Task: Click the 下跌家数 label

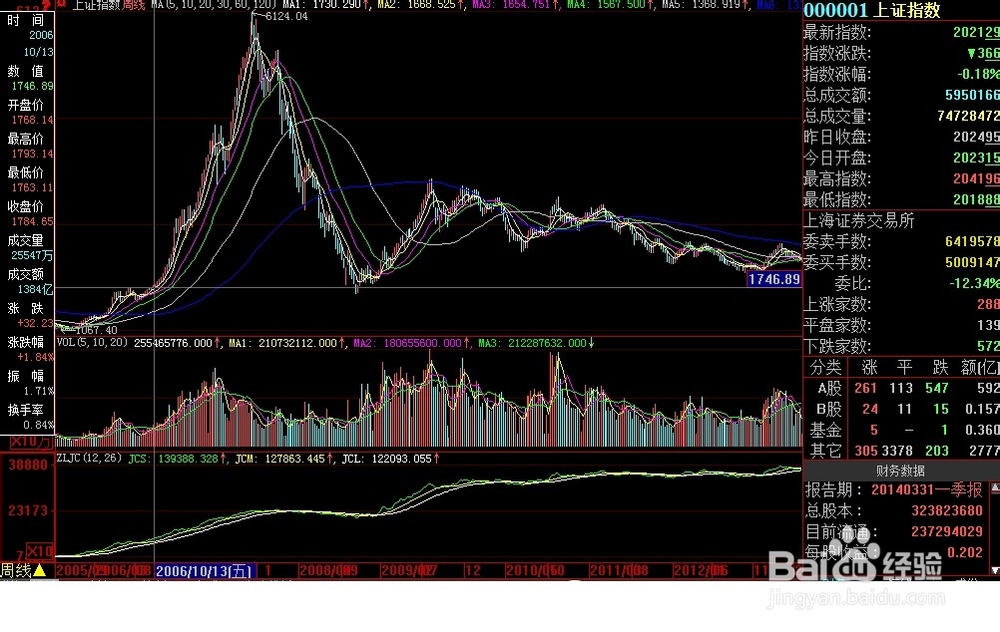Action: point(837,346)
